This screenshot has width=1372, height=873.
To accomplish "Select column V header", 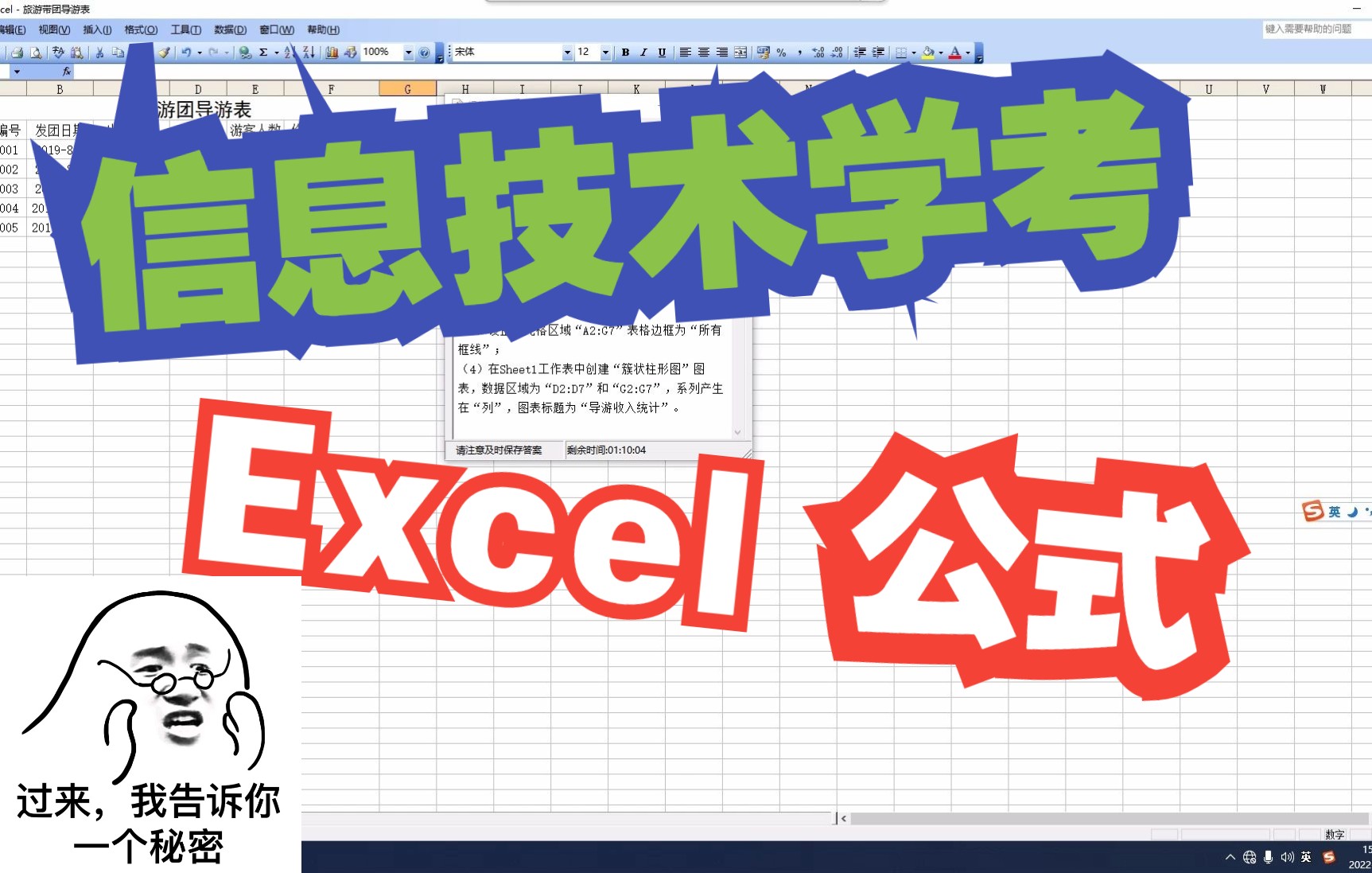I will [1265, 89].
